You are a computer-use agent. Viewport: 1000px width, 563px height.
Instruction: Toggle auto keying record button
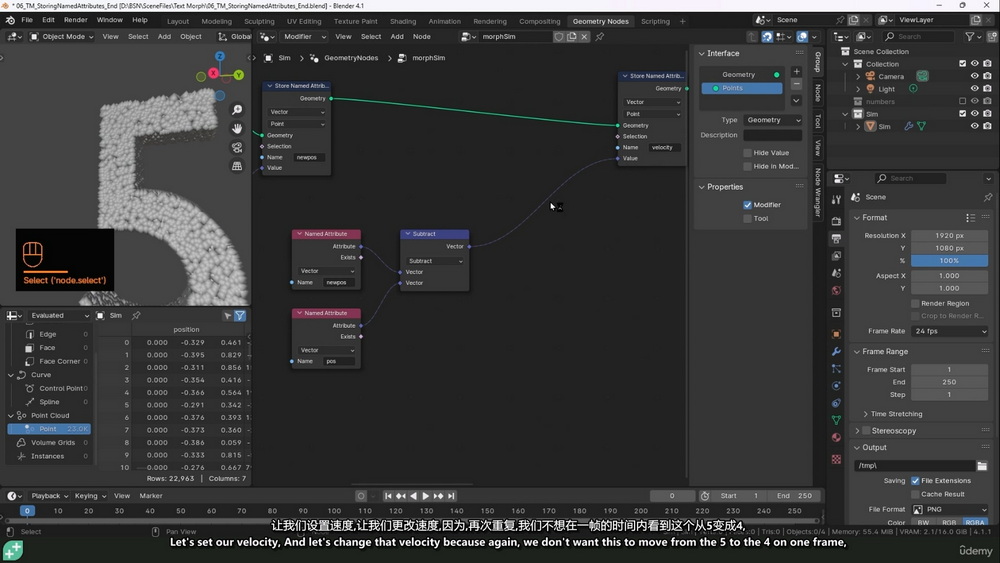361,496
